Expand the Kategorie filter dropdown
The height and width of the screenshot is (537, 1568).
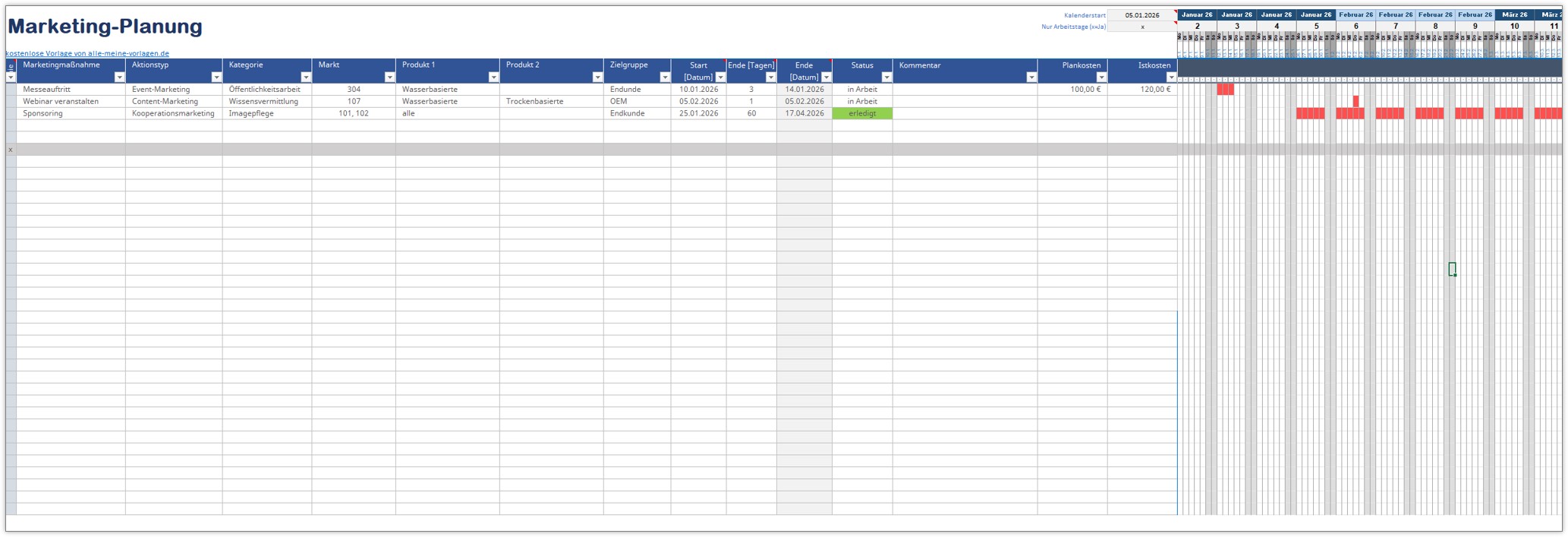tap(306, 77)
